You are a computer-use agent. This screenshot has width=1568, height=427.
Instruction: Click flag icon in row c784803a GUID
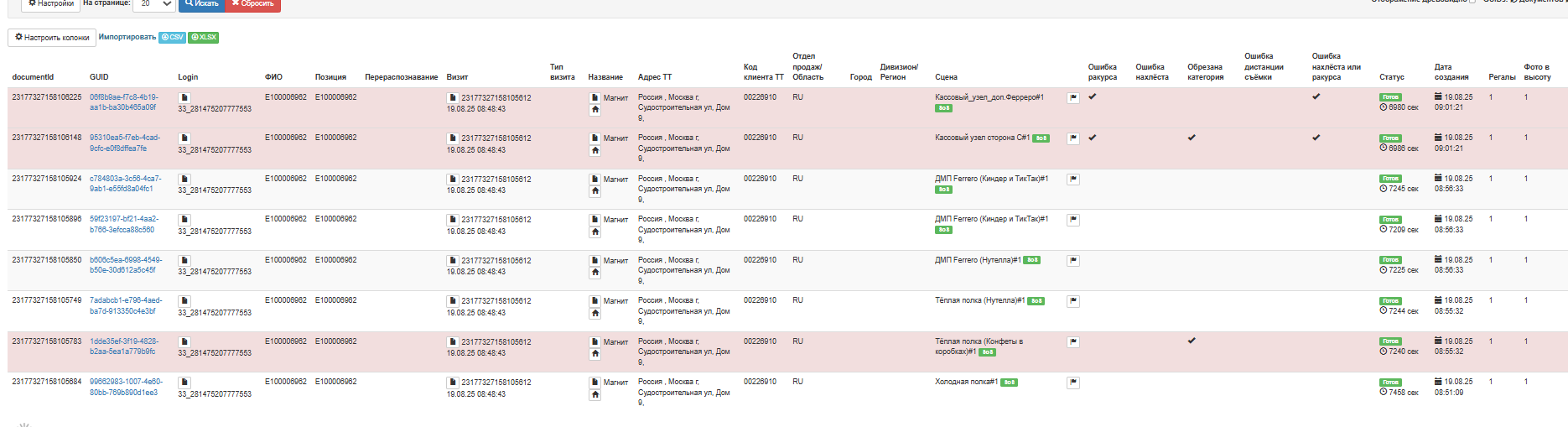(1072, 180)
